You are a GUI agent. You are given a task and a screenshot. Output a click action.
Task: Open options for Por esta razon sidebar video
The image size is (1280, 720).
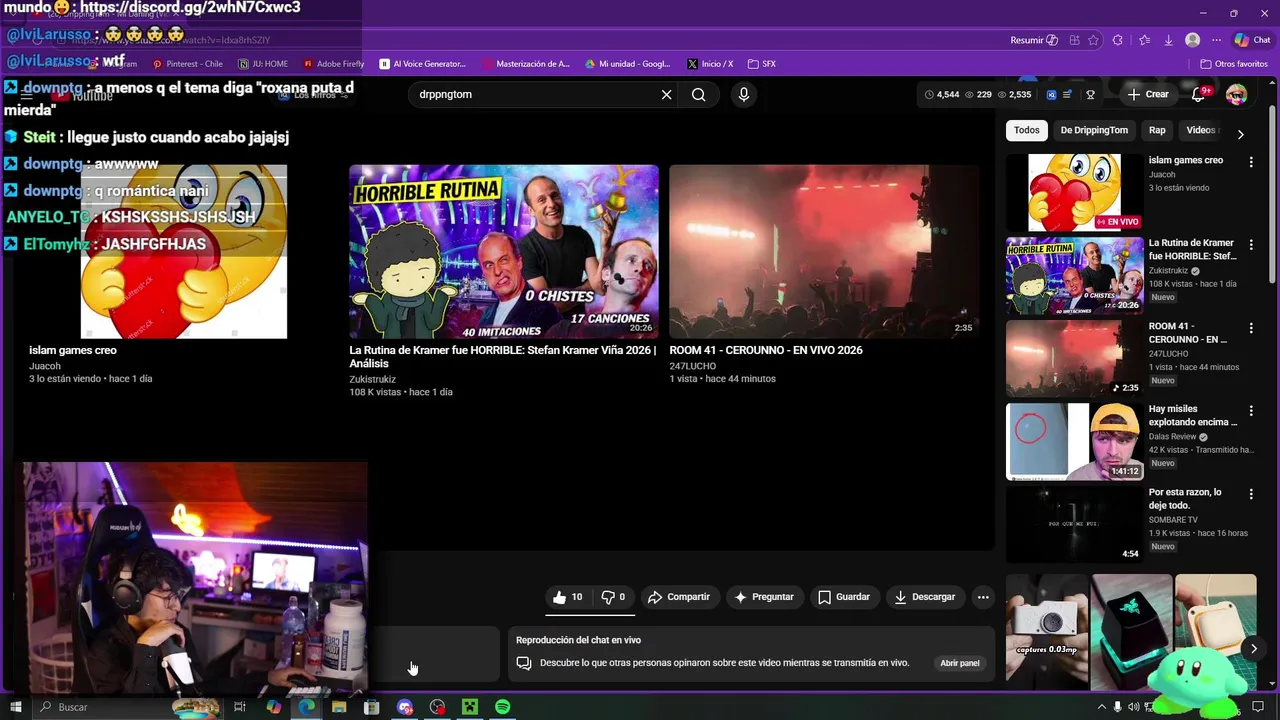click(x=1250, y=494)
